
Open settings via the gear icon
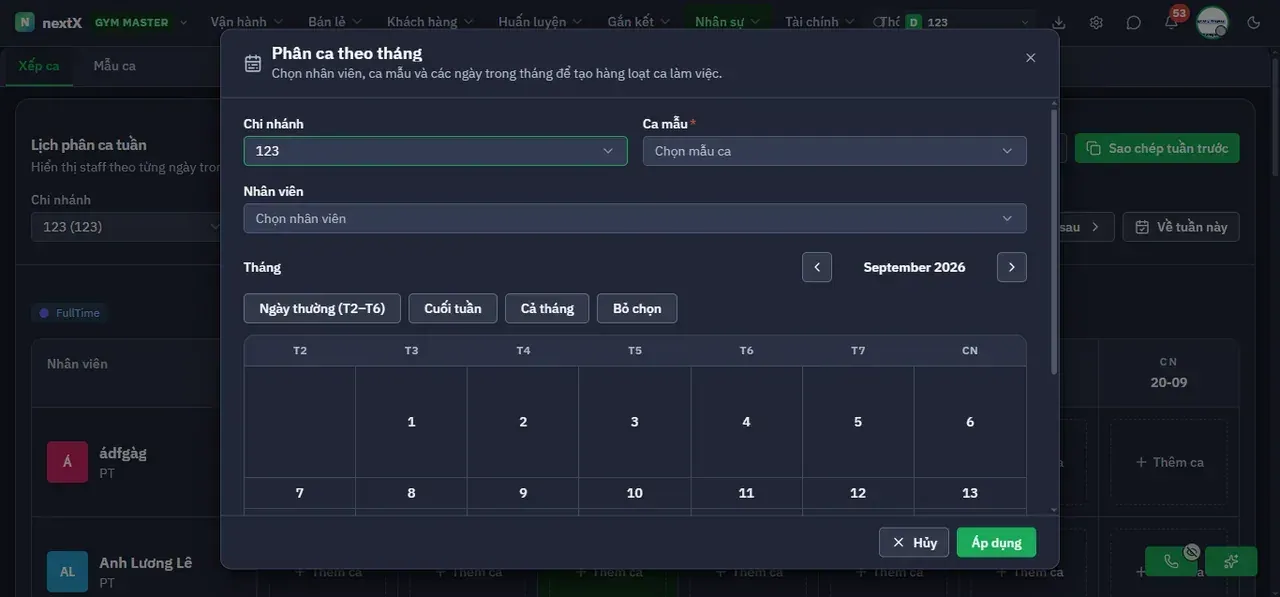[1096, 22]
